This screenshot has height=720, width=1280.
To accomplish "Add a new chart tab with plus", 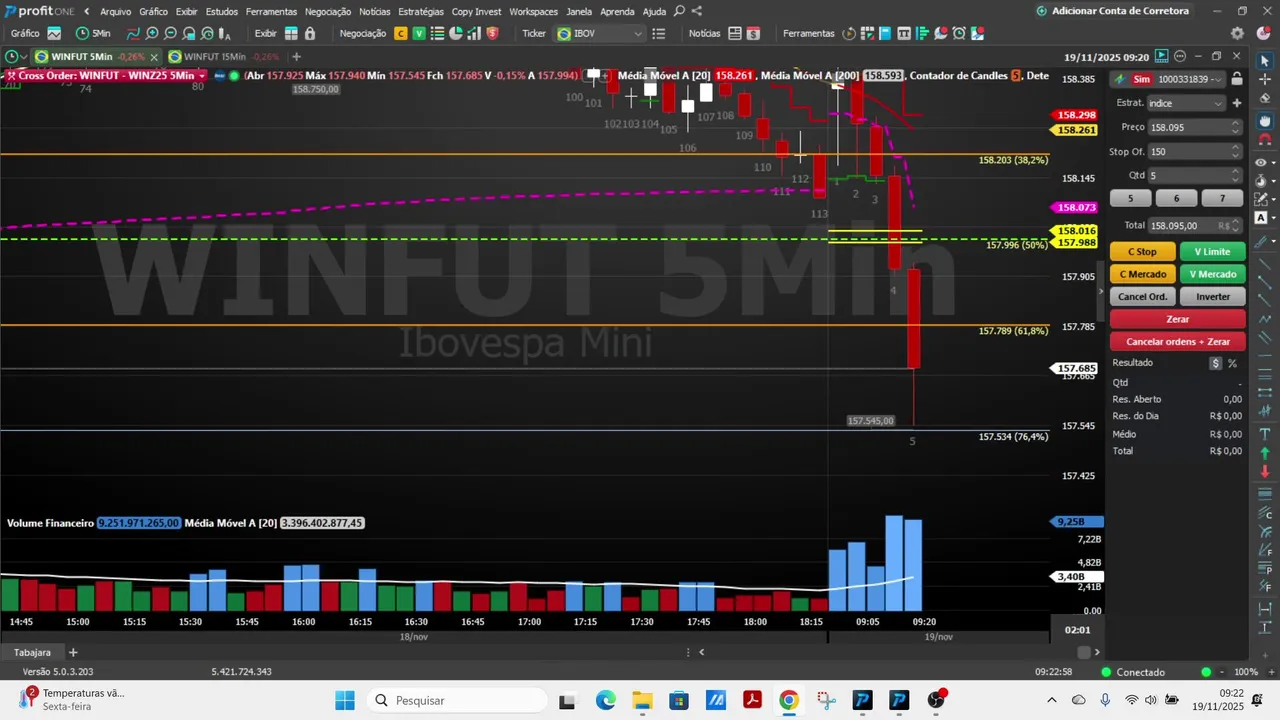I will click(296, 57).
